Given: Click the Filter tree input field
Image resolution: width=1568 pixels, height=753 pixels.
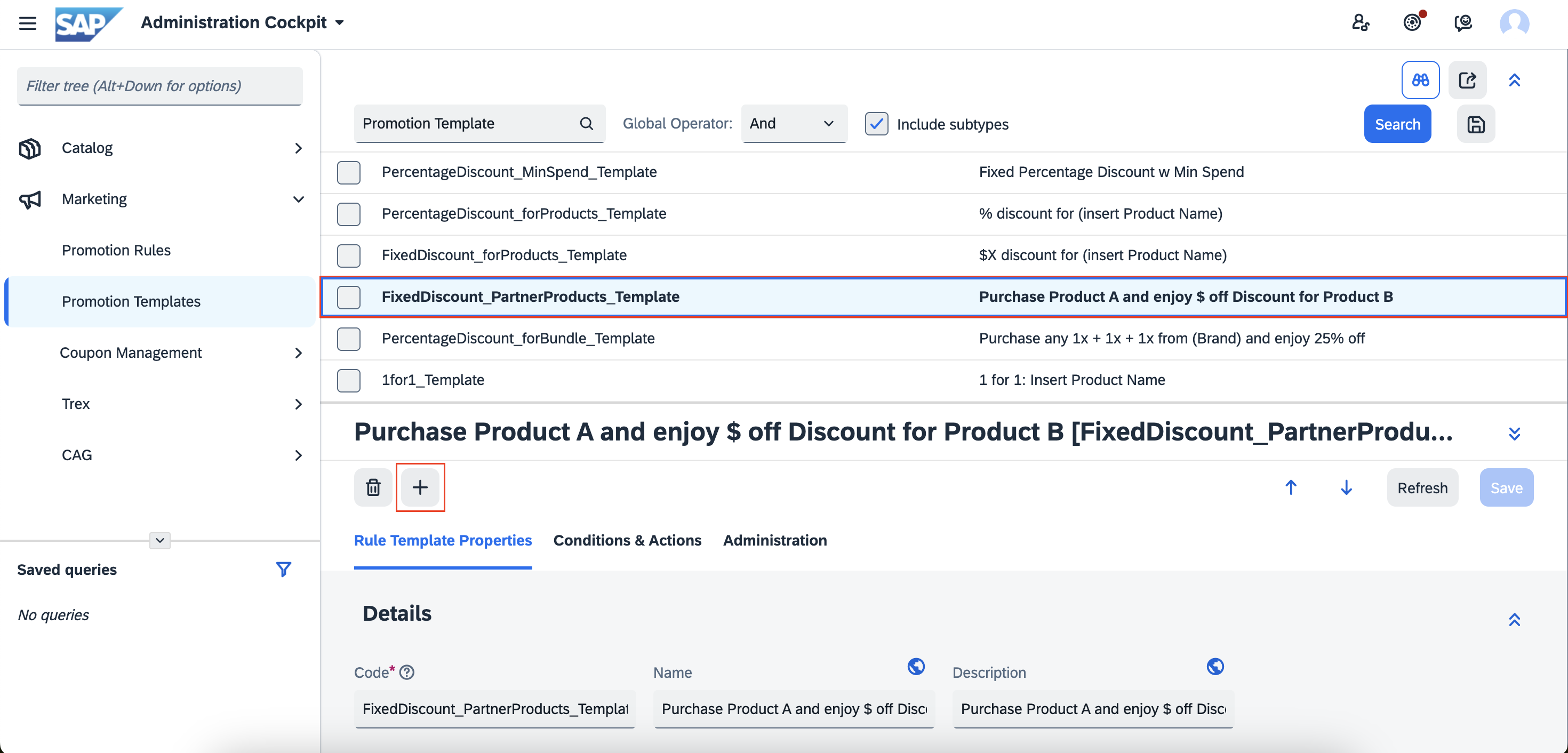Looking at the screenshot, I should pos(160,86).
